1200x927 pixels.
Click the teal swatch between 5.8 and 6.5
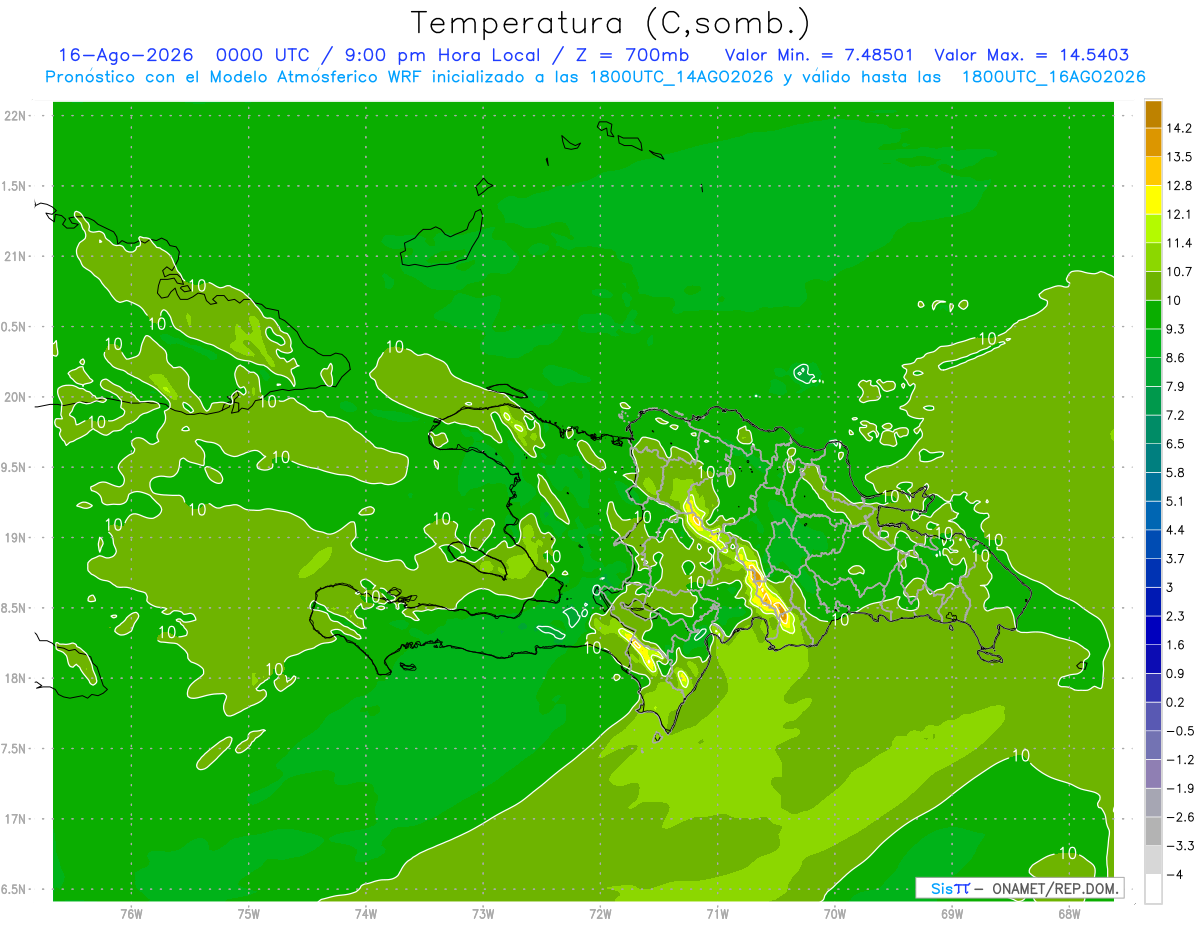pyautogui.click(x=1153, y=458)
